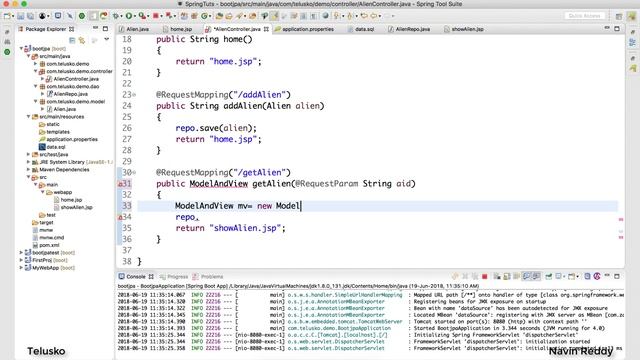The width and height of the screenshot is (640, 360).
Task: Maximize the editor area
Action: click(x=617, y=29)
